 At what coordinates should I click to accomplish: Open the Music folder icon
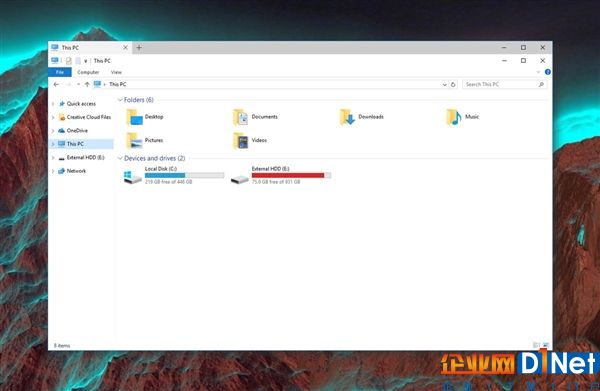pyautogui.click(x=454, y=117)
